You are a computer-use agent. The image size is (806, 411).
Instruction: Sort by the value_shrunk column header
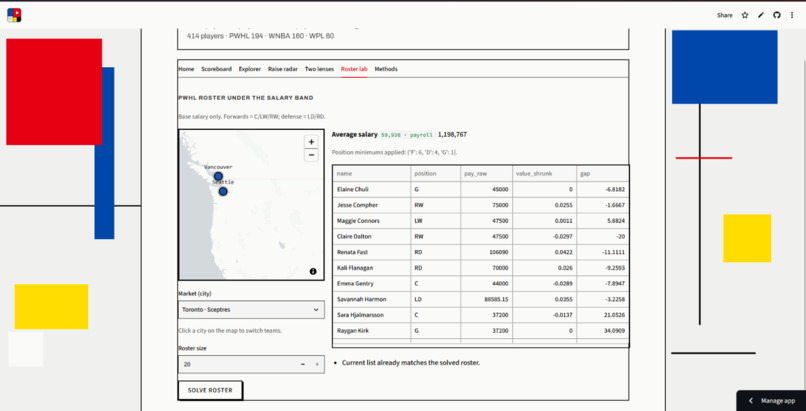pos(544,174)
